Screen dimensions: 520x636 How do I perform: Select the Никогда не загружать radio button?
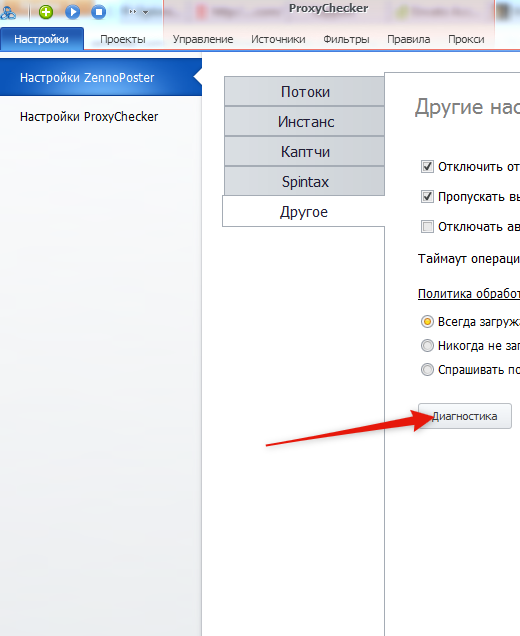427,346
